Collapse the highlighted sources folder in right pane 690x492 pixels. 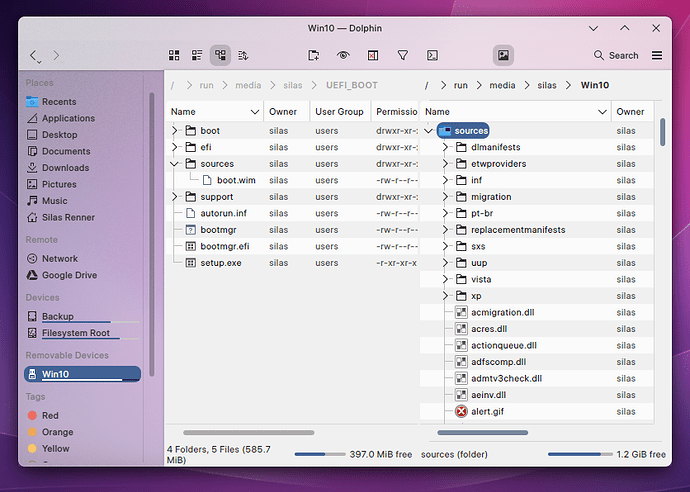tap(428, 131)
